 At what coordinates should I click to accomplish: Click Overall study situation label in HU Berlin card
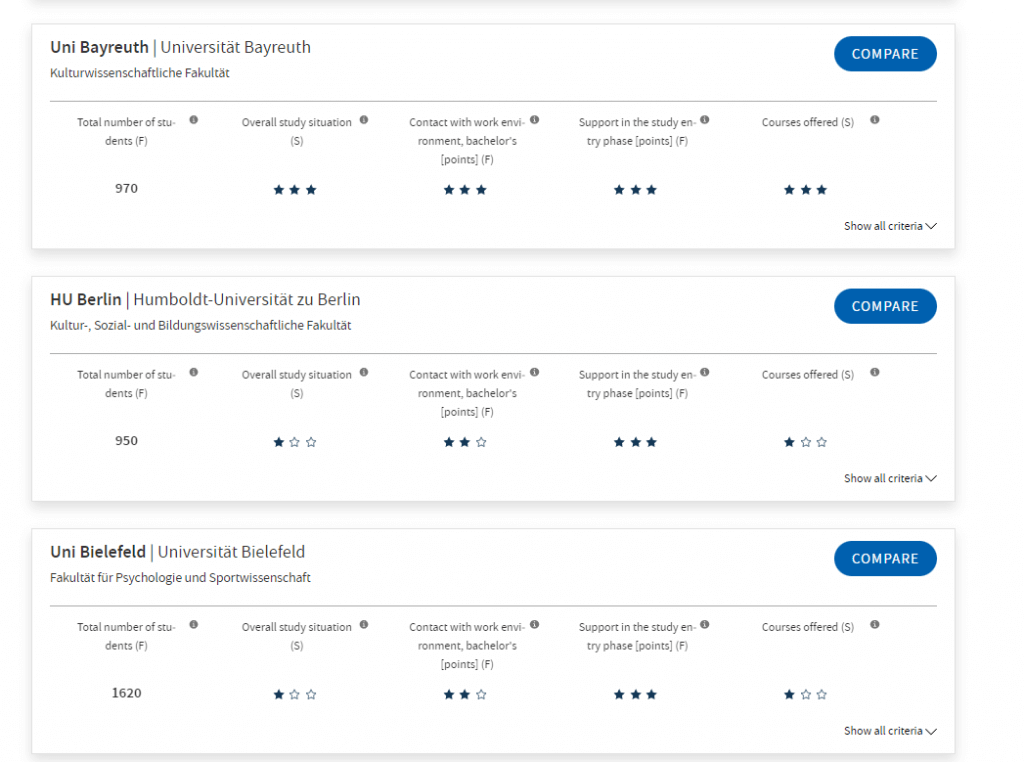pos(296,384)
